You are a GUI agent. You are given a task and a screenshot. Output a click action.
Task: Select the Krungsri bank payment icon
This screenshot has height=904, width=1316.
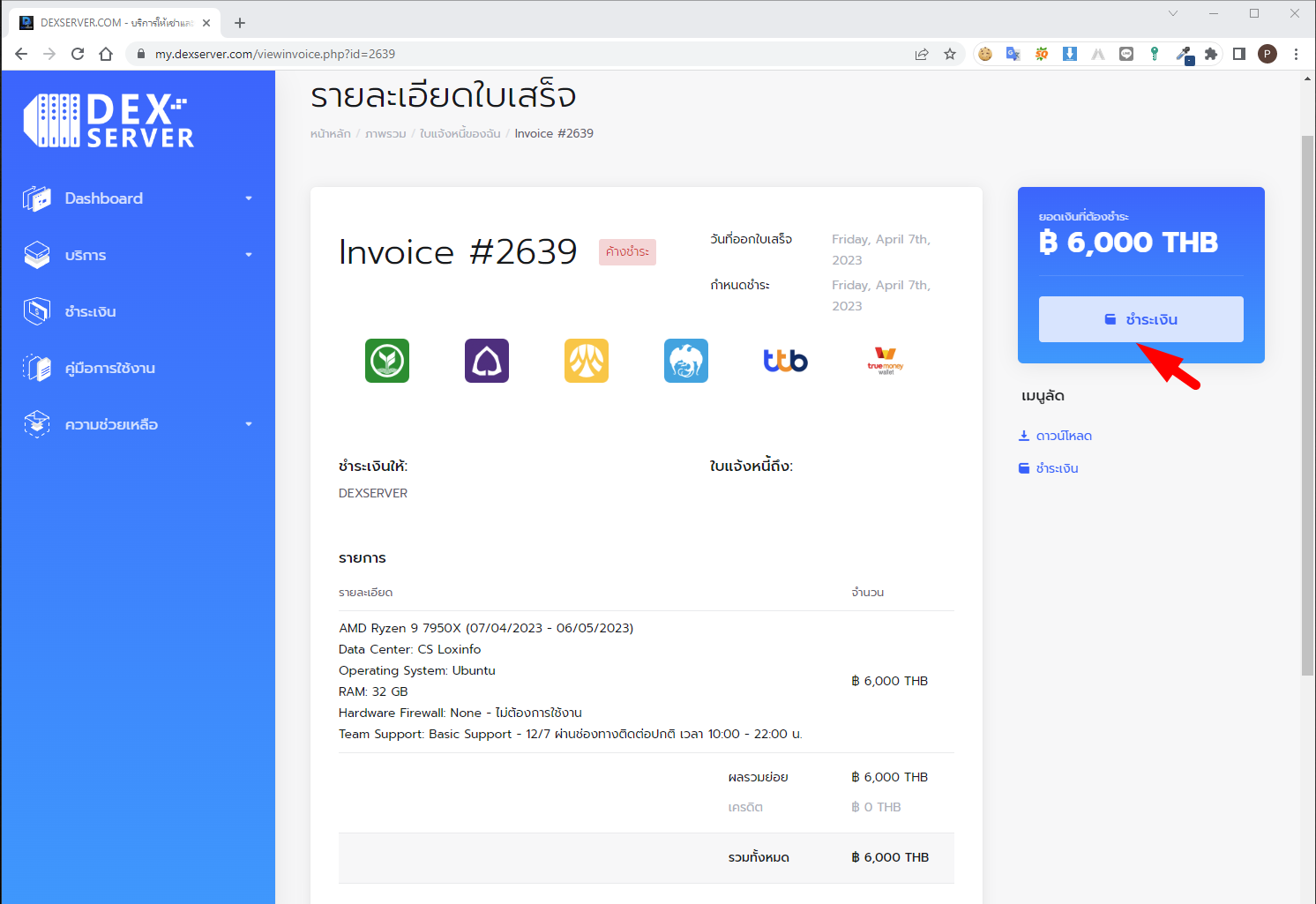(x=586, y=360)
